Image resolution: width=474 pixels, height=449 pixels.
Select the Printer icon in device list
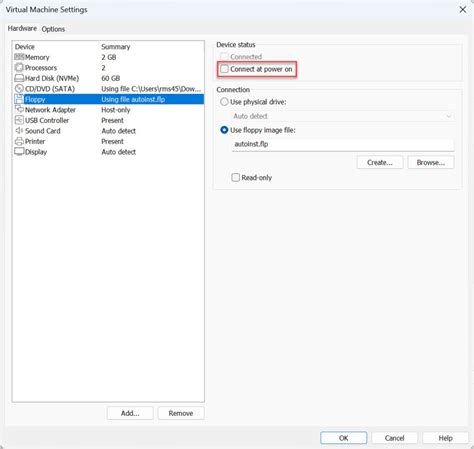[x=19, y=141]
